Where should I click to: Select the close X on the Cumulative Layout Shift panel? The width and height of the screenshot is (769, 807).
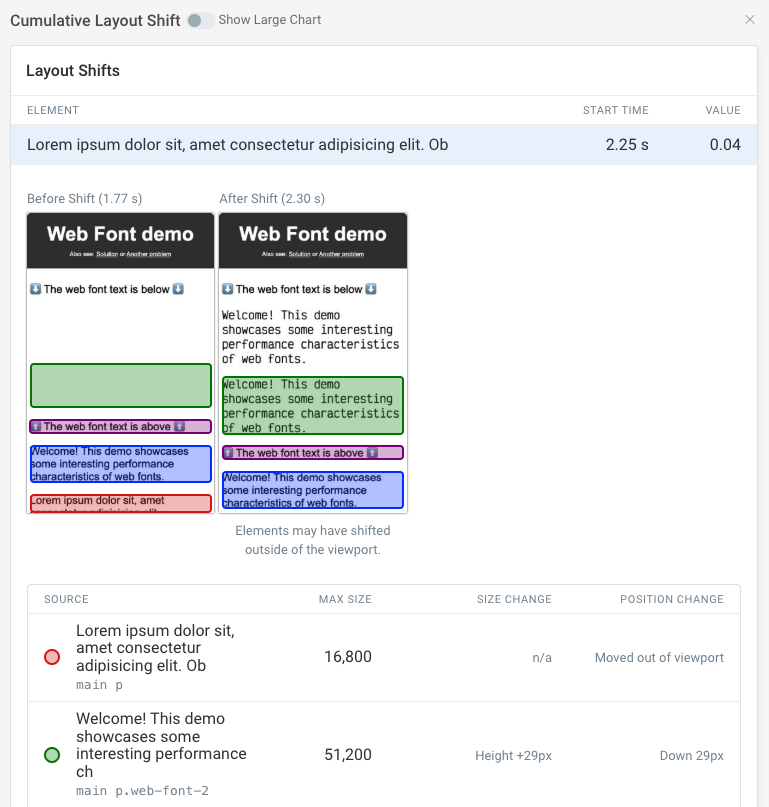750,19
